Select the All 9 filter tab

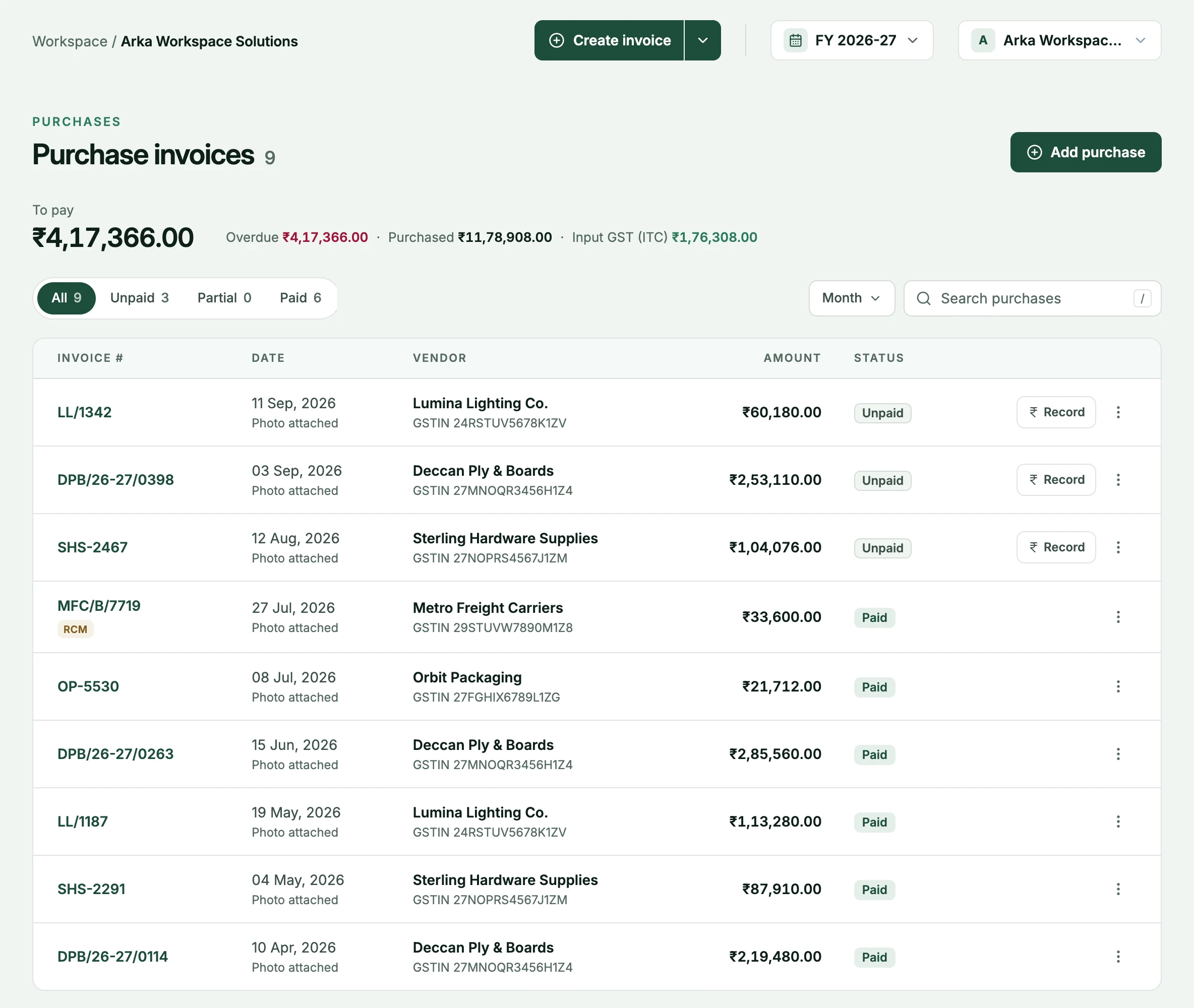coord(66,298)
